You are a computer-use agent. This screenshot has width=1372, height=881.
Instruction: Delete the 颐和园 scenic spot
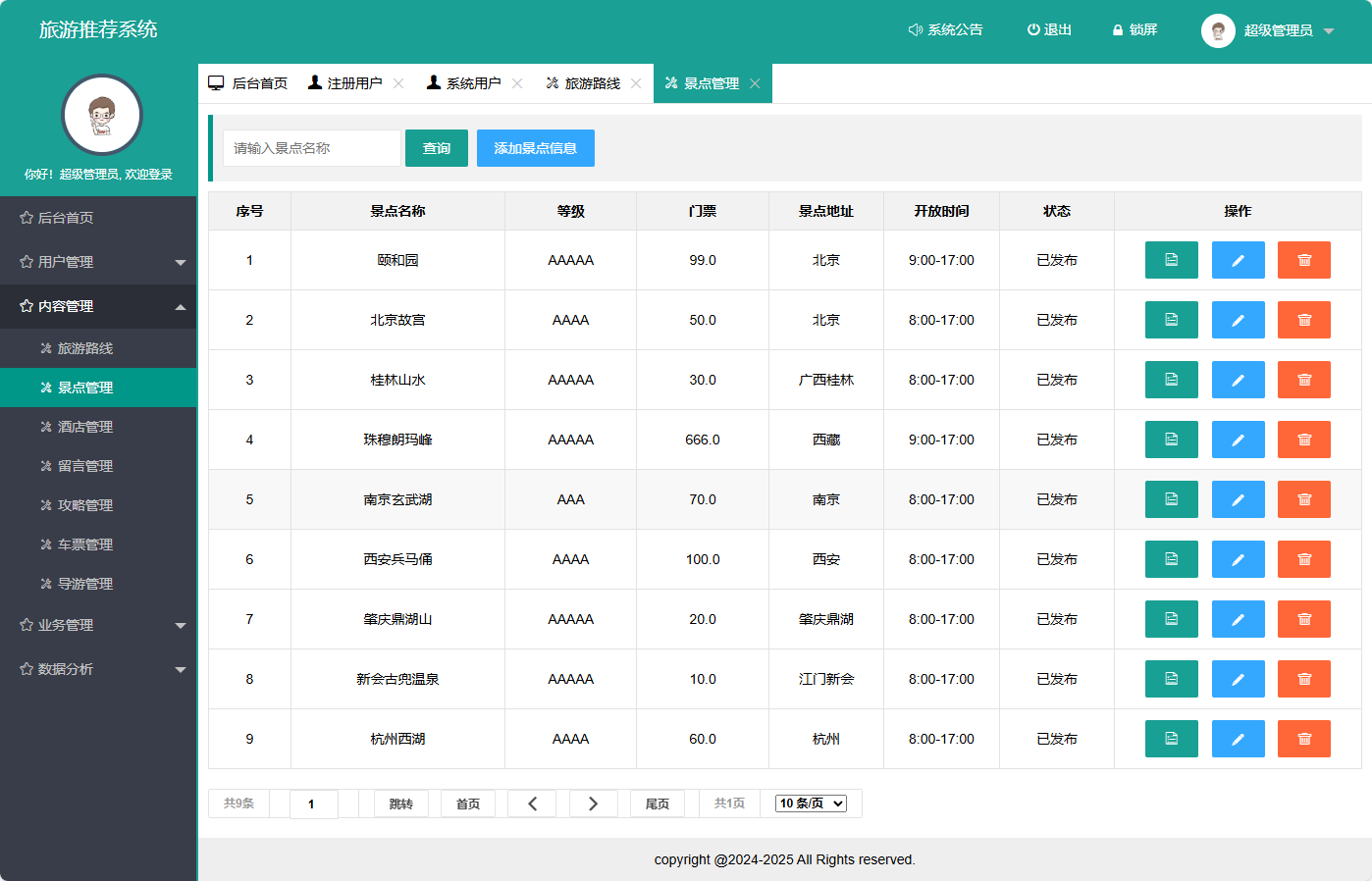1304,260
